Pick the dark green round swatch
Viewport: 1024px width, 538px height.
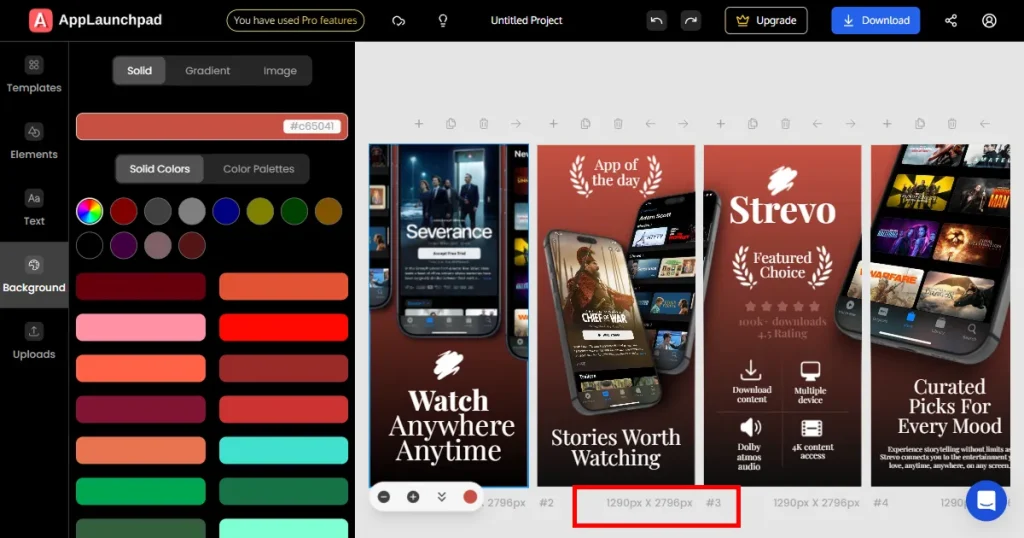click(x=294, y=212)
